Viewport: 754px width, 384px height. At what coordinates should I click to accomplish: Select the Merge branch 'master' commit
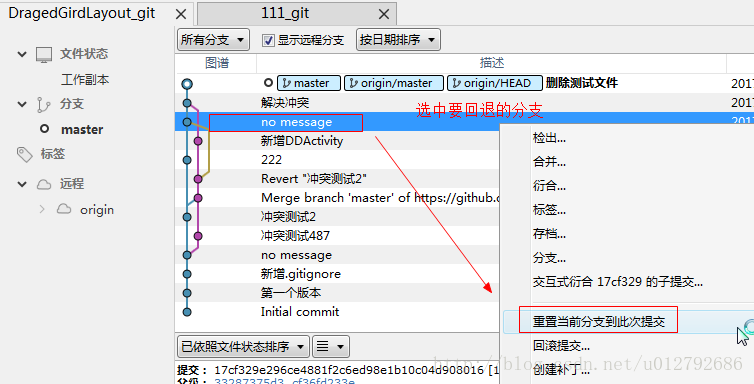tap(380, 198)
